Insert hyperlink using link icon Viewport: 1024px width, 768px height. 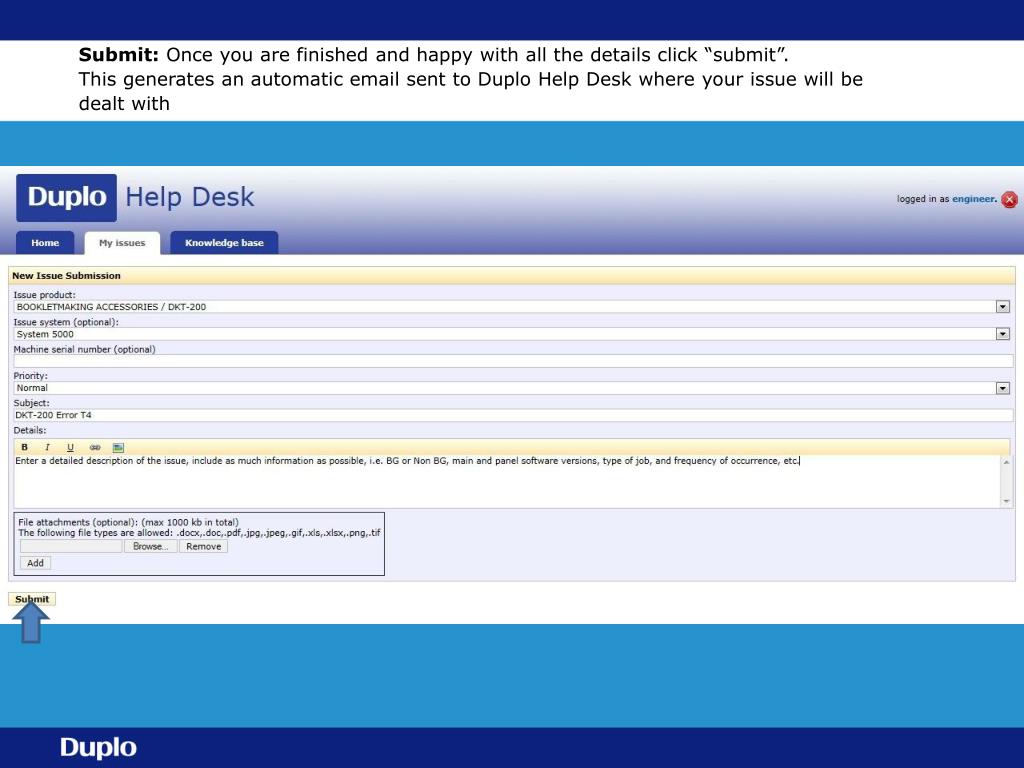click(95, 447)
